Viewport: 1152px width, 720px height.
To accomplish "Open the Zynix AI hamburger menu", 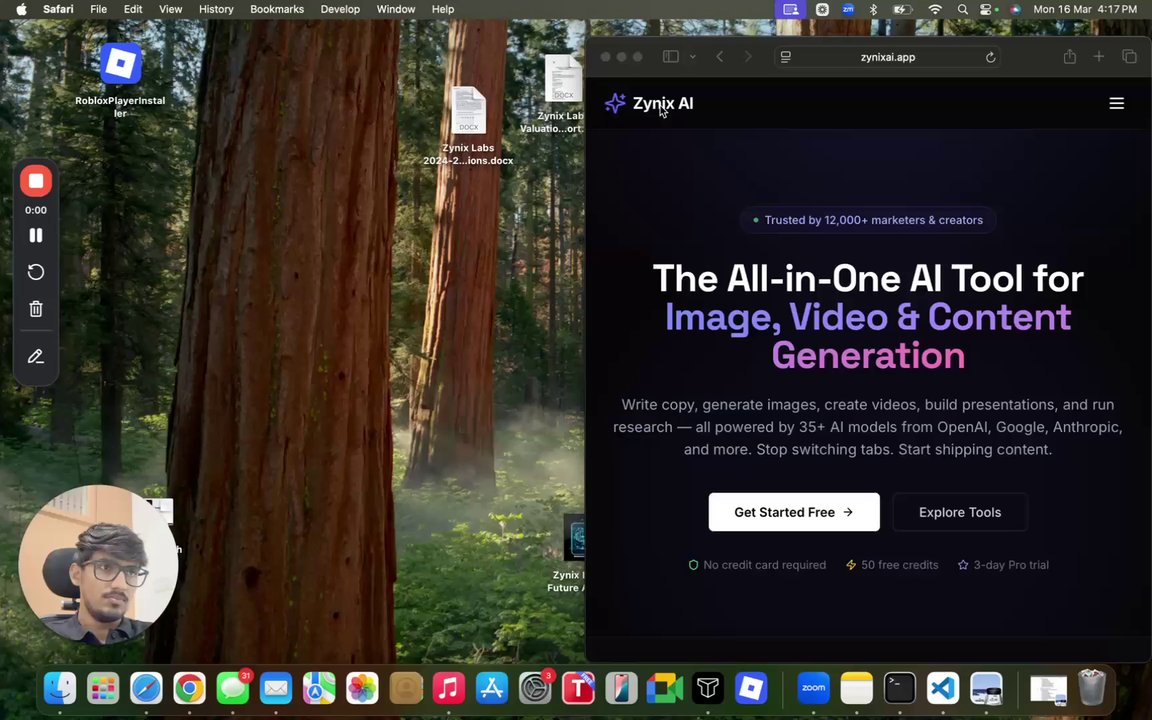I will 1116,104.
